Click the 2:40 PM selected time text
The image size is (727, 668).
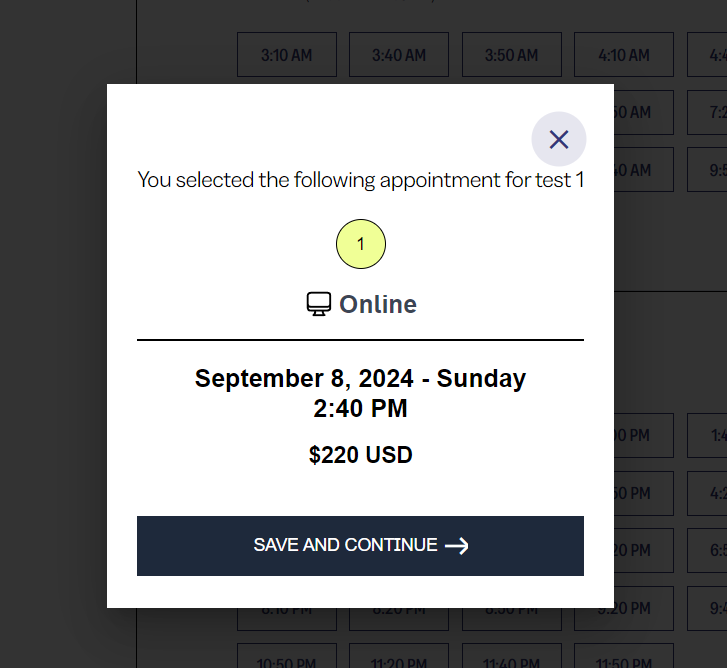coord(360,408)
